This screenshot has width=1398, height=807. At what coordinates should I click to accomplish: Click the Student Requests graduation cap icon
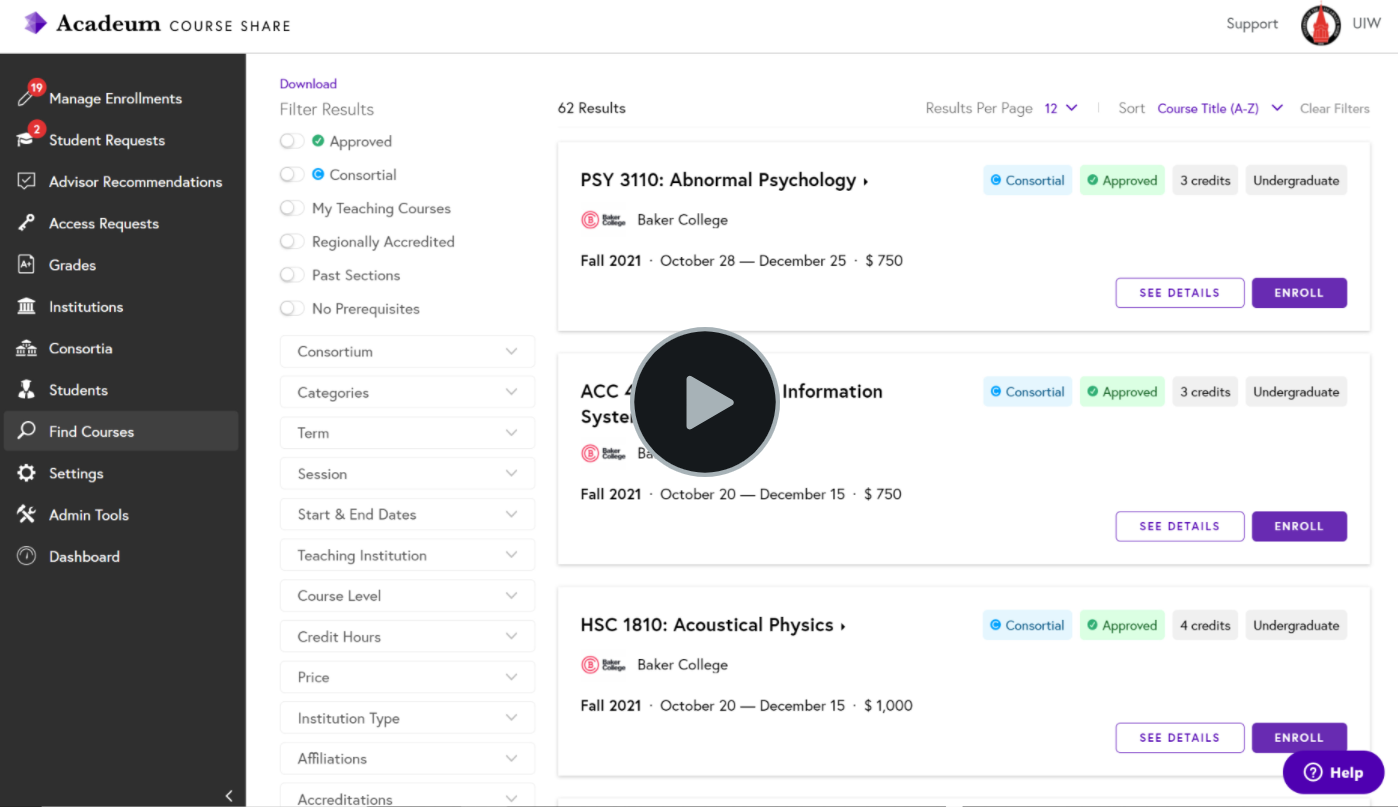pyautogui.click(x=27, y=140)
